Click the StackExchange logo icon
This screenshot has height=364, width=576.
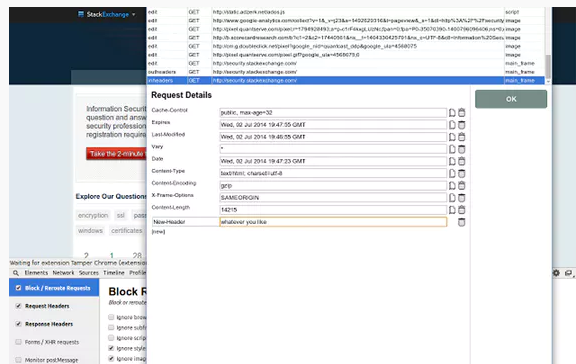click(x=81, y=14)
